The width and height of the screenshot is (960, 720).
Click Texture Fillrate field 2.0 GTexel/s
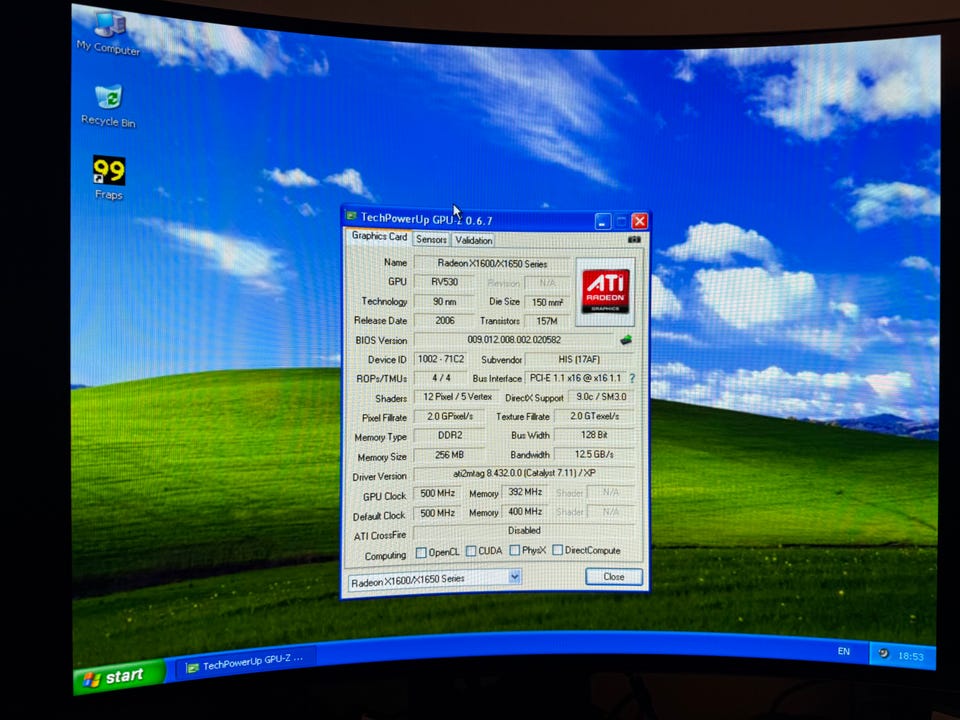(594, 416)
